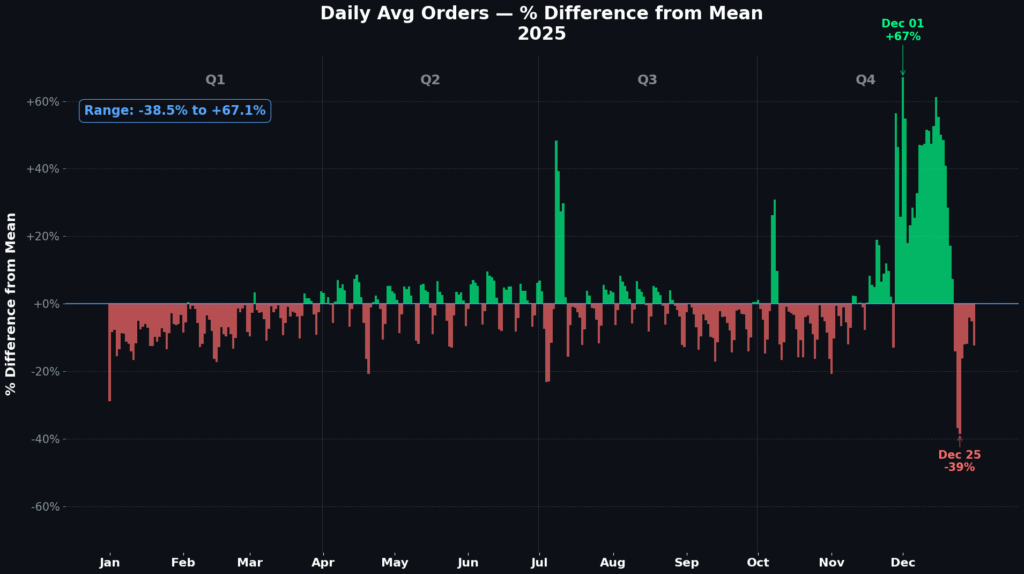Click the Q3 quarter label
The height and width of the screenshot is (574, 1024).
647,79
